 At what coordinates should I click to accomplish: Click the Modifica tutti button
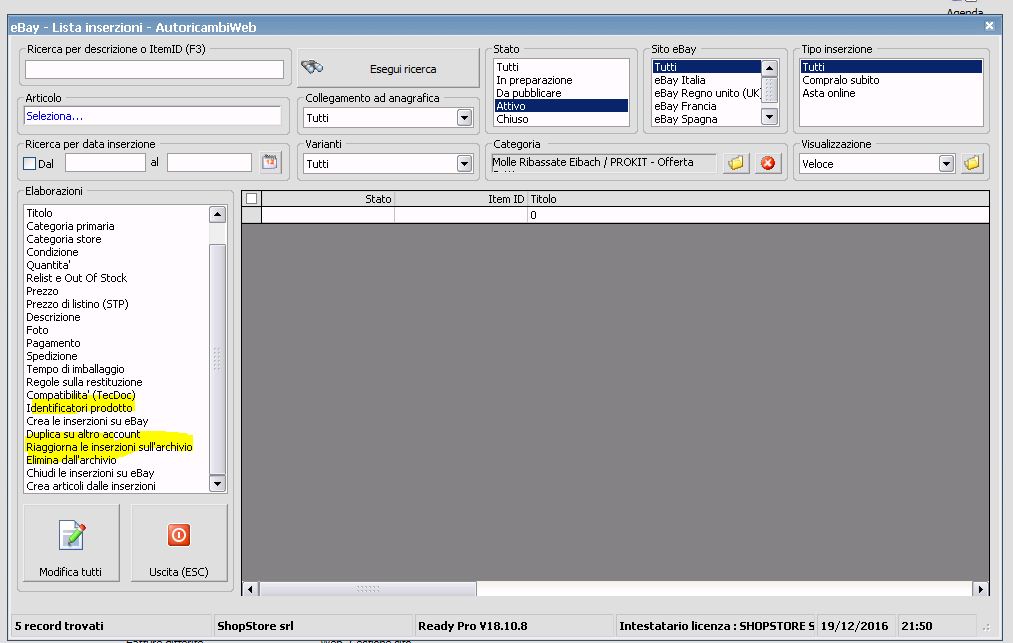click(x=71, y=543)
